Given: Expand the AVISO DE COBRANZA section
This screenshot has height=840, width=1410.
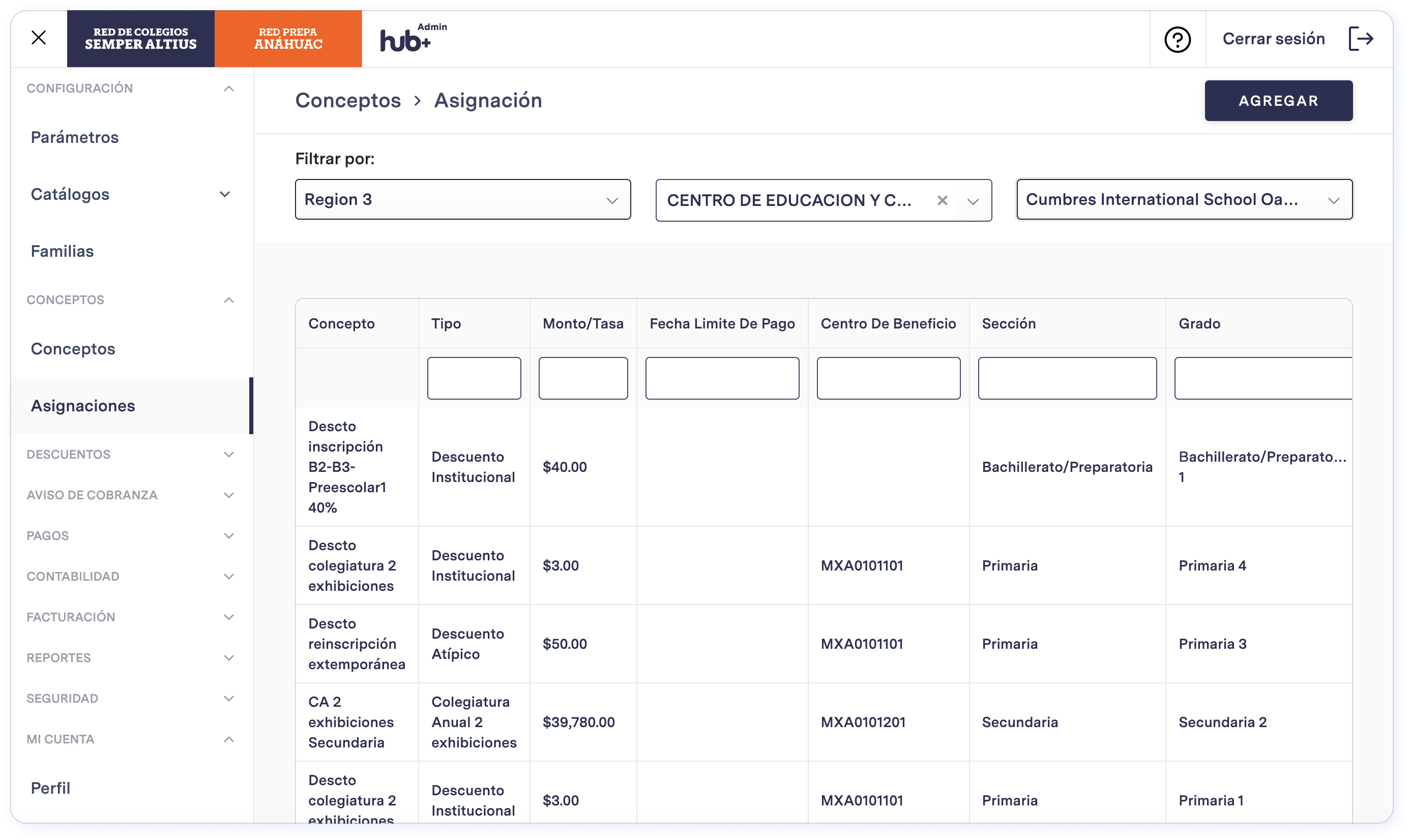Looking at the screenshot, I should coord(131,495).
